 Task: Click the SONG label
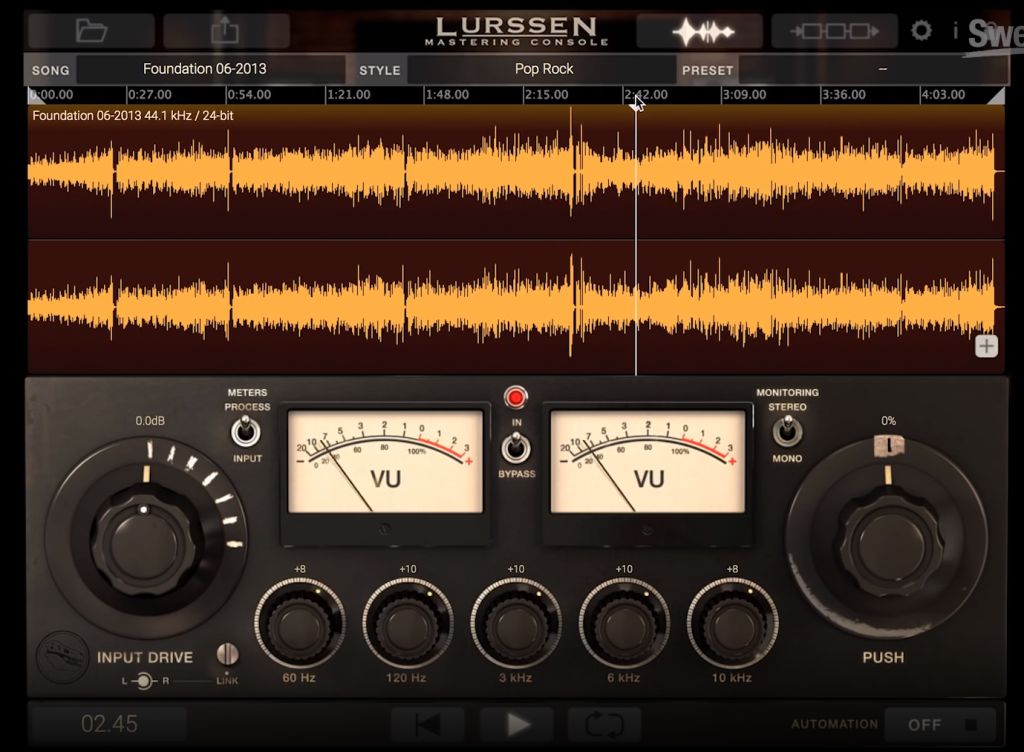coord(50,70)
